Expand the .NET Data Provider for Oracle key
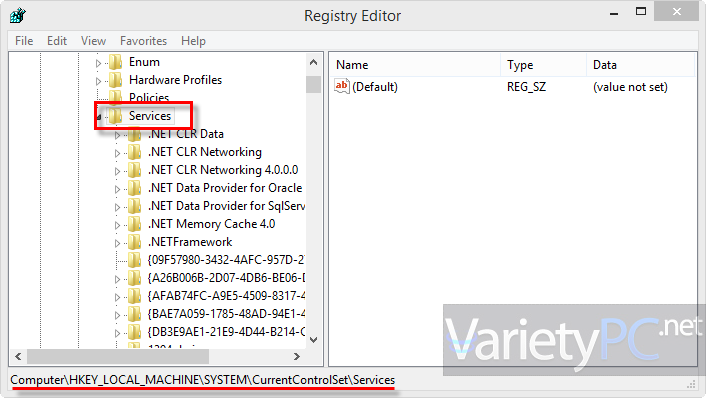 tap(117, 190)
